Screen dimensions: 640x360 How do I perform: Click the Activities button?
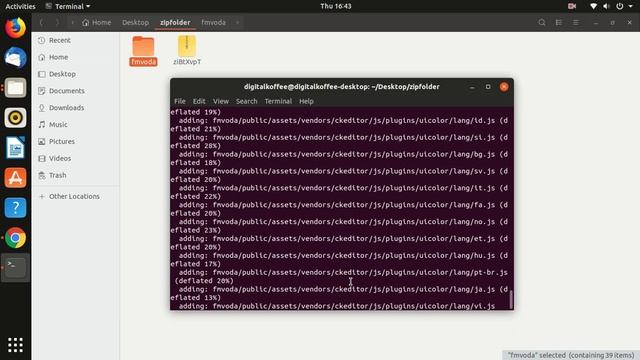(20, 6)
